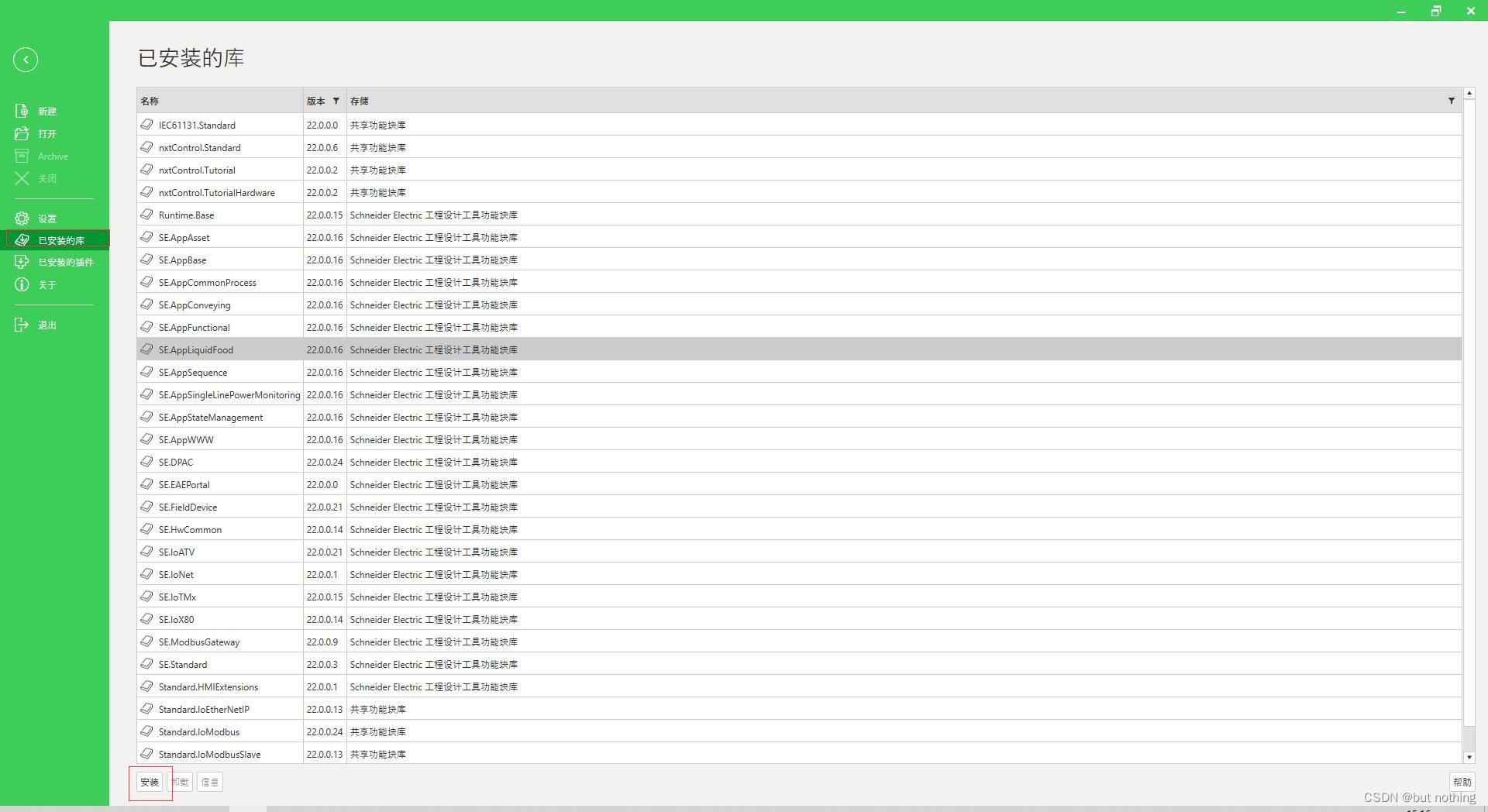Sort by 名称 column header

click(x=220, y=101)
